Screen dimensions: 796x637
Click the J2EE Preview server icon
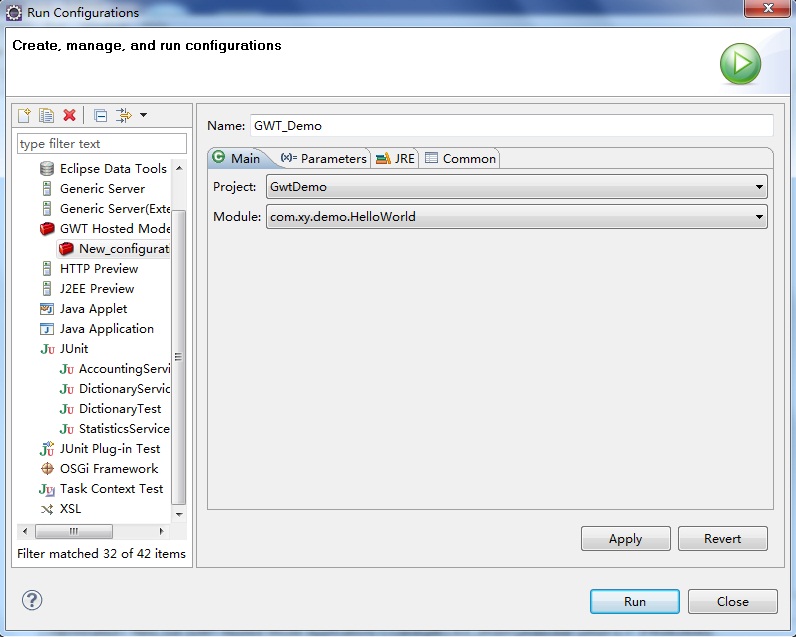click(47, 289)
